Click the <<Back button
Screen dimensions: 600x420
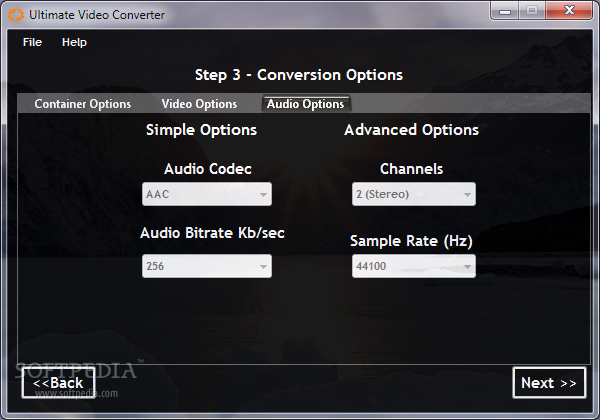[x=59, y=383]
